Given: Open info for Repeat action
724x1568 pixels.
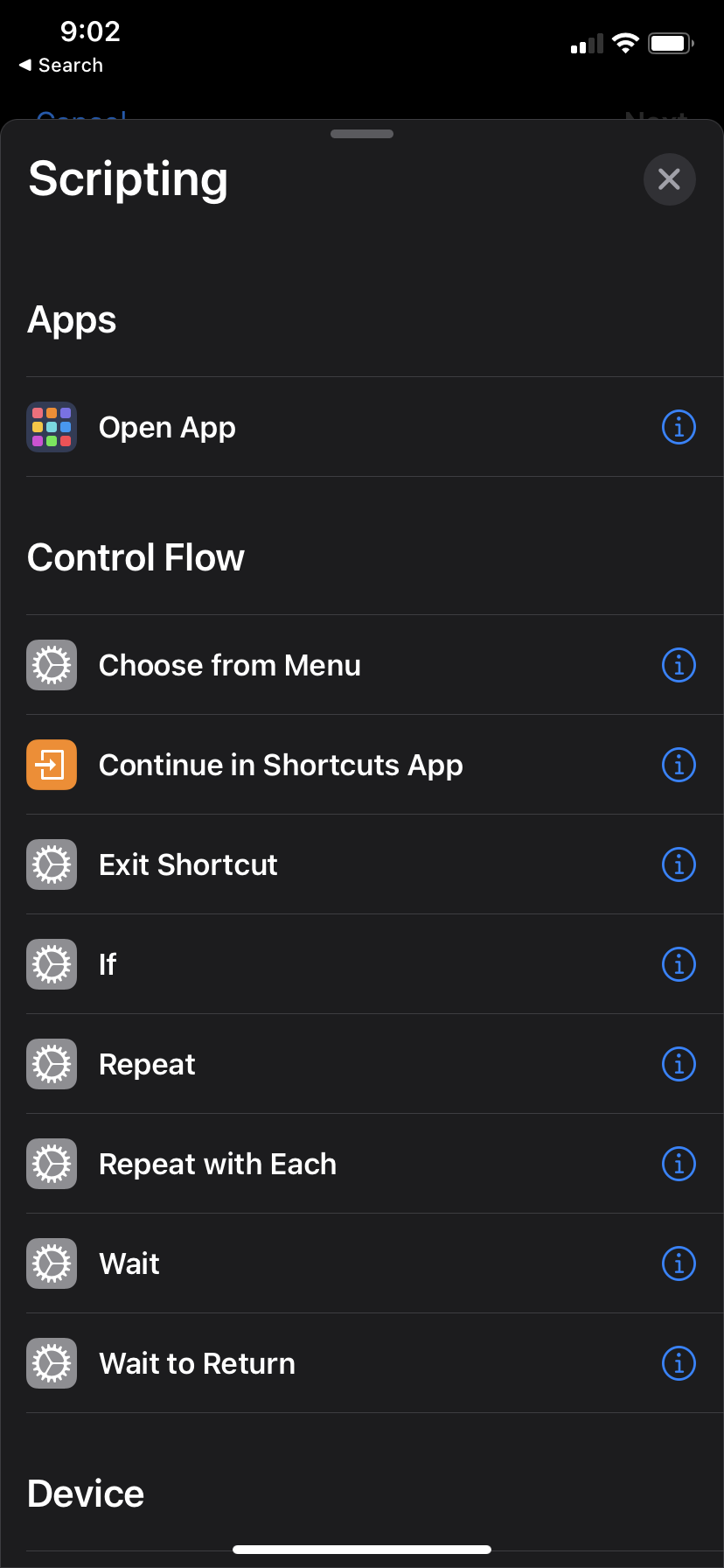Looking at the screenshot, I should click(x=679, y=1064).
